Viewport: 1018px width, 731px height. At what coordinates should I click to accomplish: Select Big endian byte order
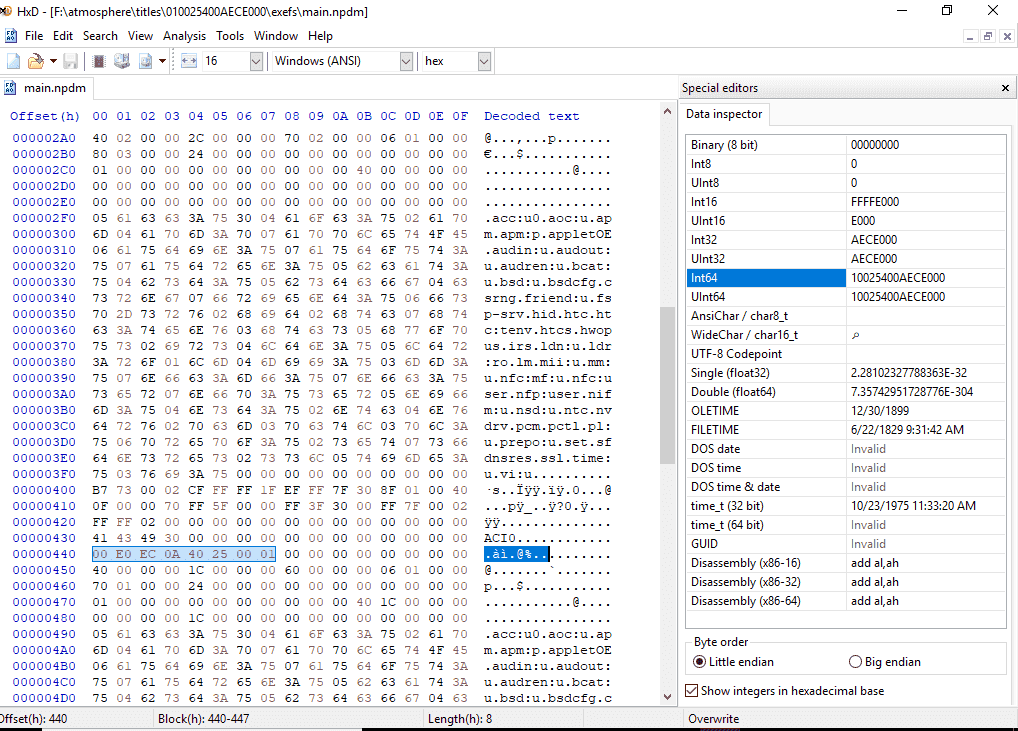click(x=885, y=662)
